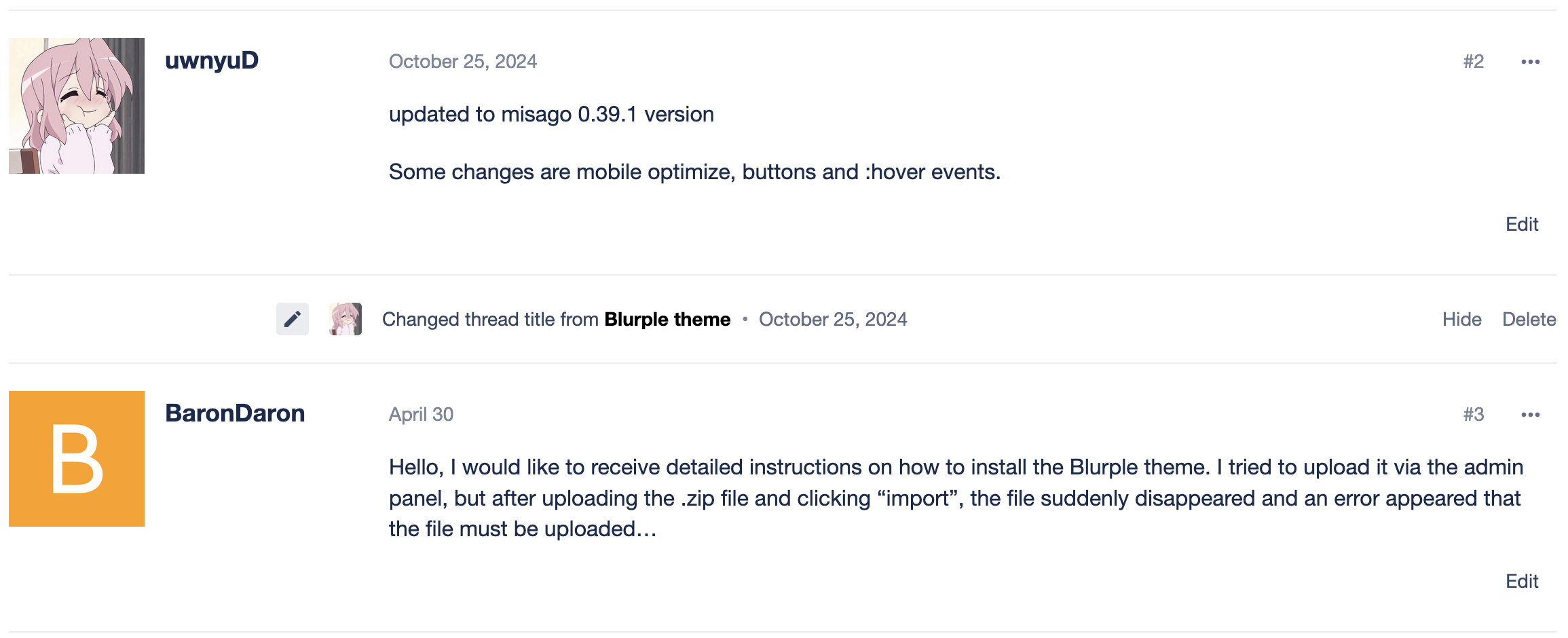1568x638 pixels.
Task: Delete the thread title change event
Action: [x=1529, y=320]
